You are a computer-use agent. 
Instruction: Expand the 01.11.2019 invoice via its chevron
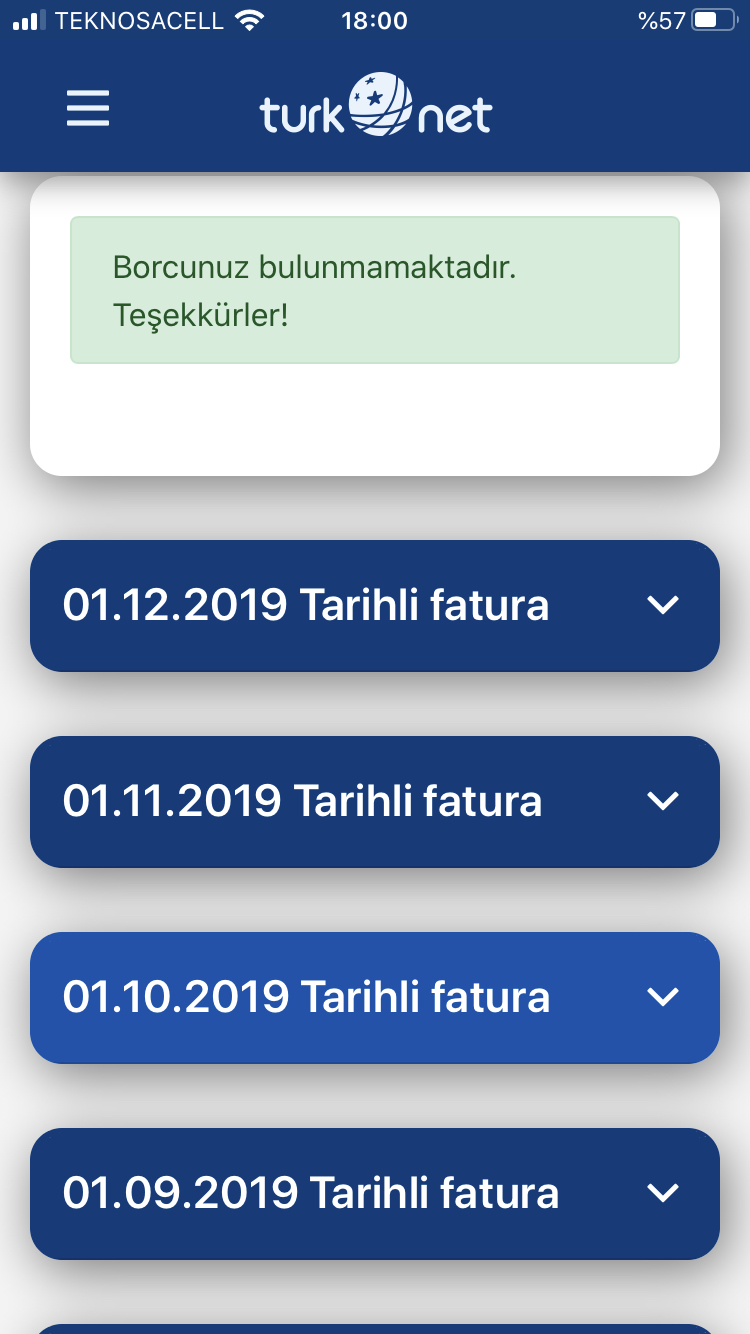663,801
